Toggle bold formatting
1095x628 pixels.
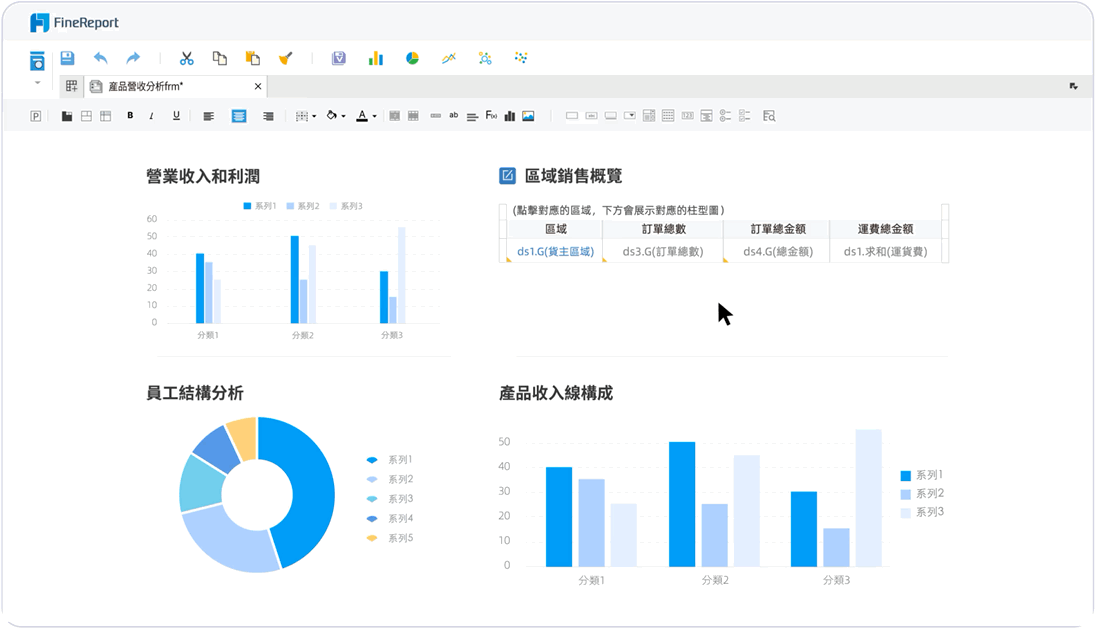tap(130, 115)
